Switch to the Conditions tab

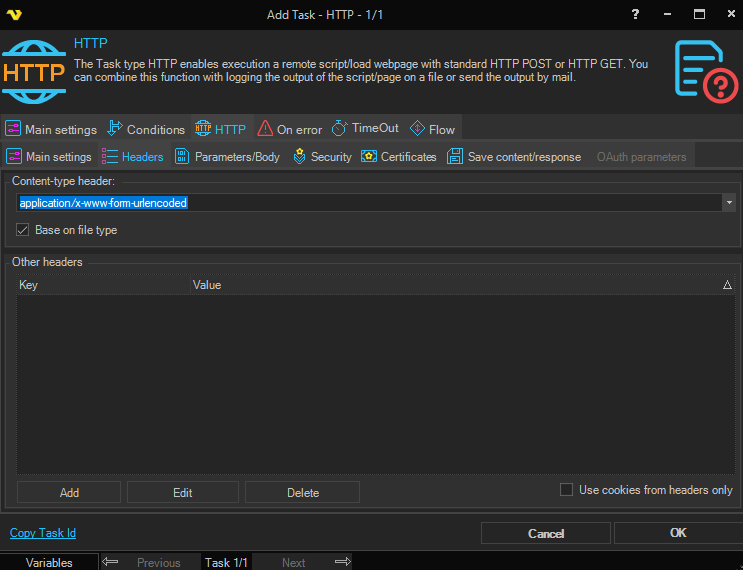pos(146,129)
